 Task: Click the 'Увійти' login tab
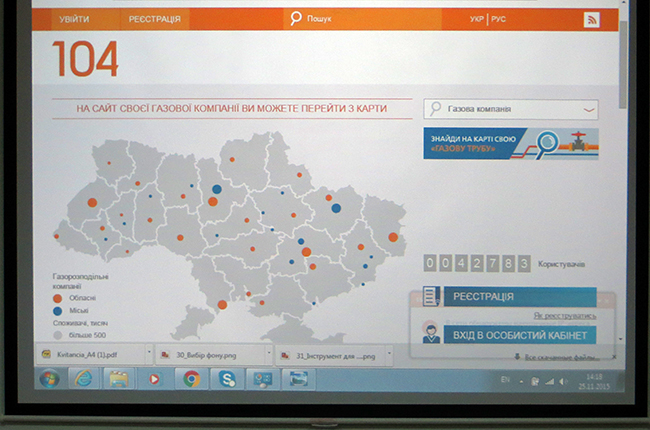[73, 19]
